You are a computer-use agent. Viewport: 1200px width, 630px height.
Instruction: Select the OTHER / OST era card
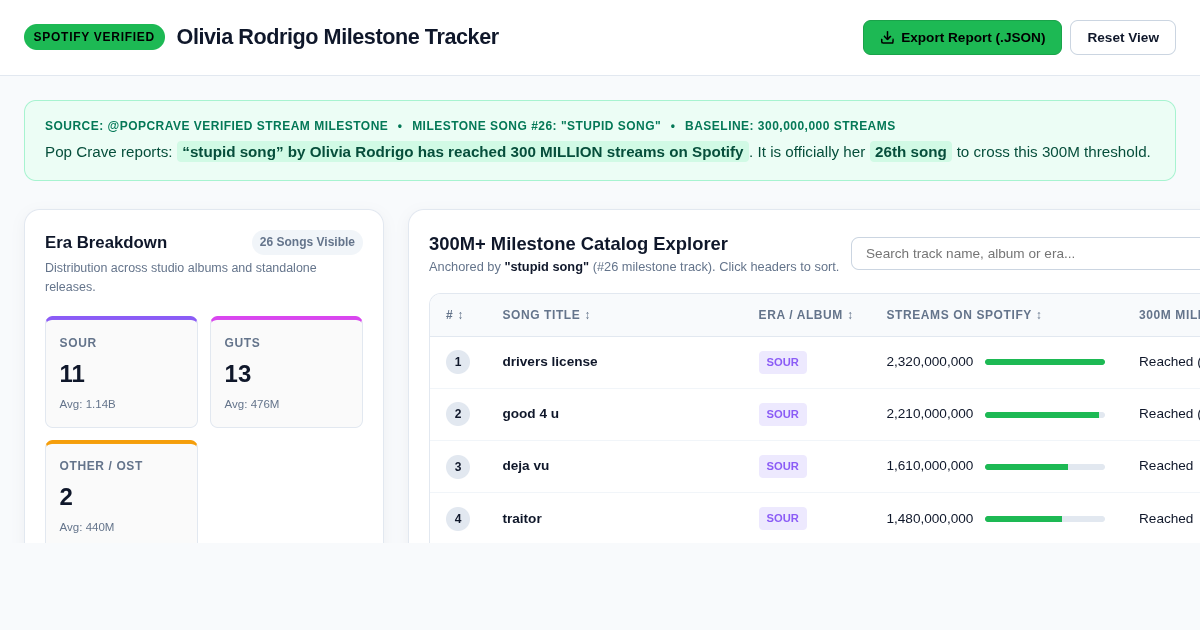(121, 492)
